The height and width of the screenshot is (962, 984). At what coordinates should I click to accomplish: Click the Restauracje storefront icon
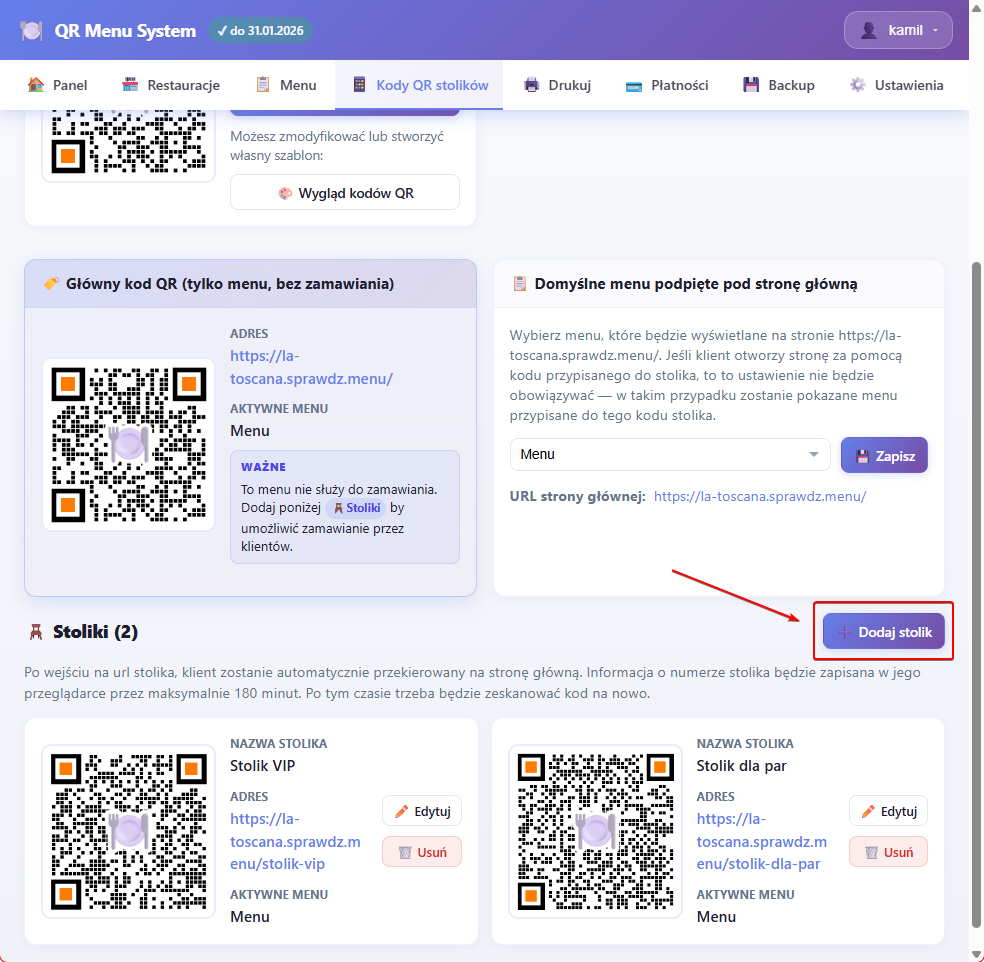pos(130,85)
